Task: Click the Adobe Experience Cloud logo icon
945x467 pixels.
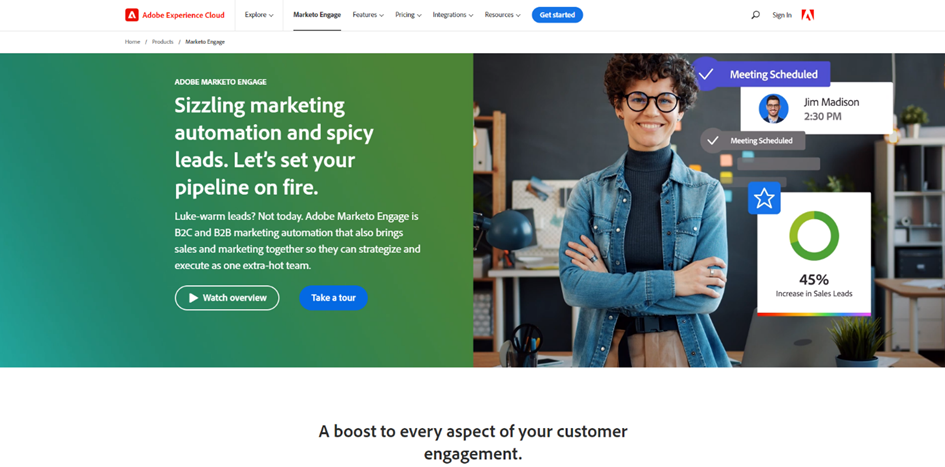Action: (x=131, y=15)
